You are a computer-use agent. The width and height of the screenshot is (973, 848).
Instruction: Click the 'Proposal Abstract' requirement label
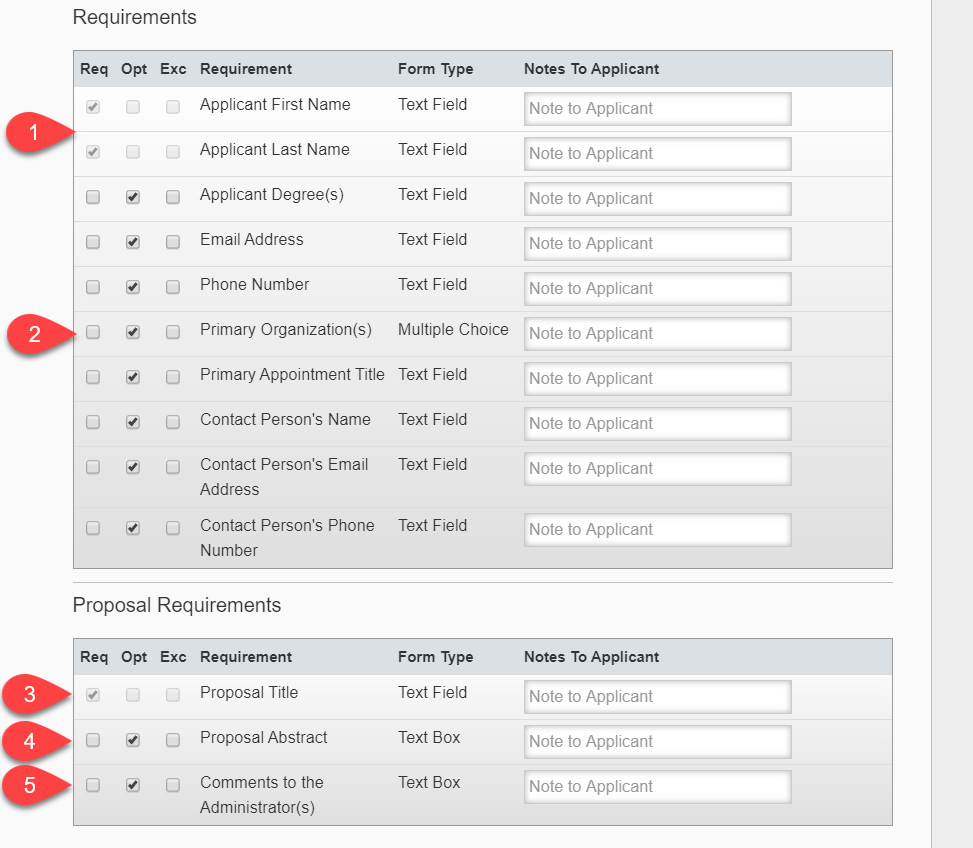[263, 738]
